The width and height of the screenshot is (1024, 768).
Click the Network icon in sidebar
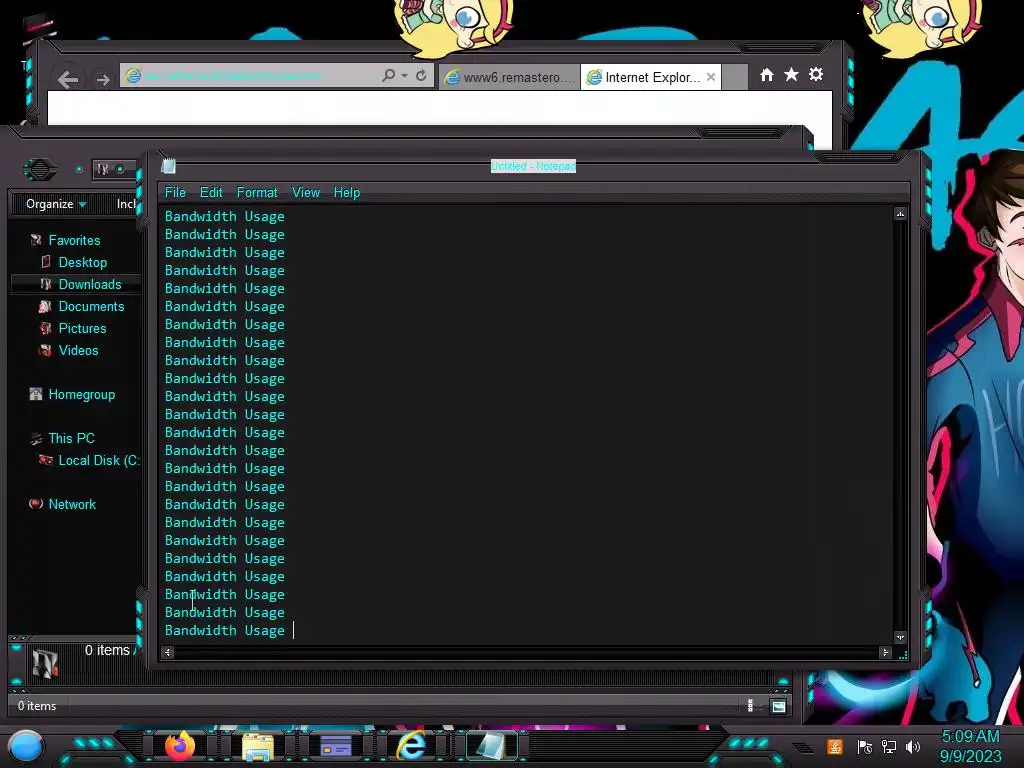(36, 504)
